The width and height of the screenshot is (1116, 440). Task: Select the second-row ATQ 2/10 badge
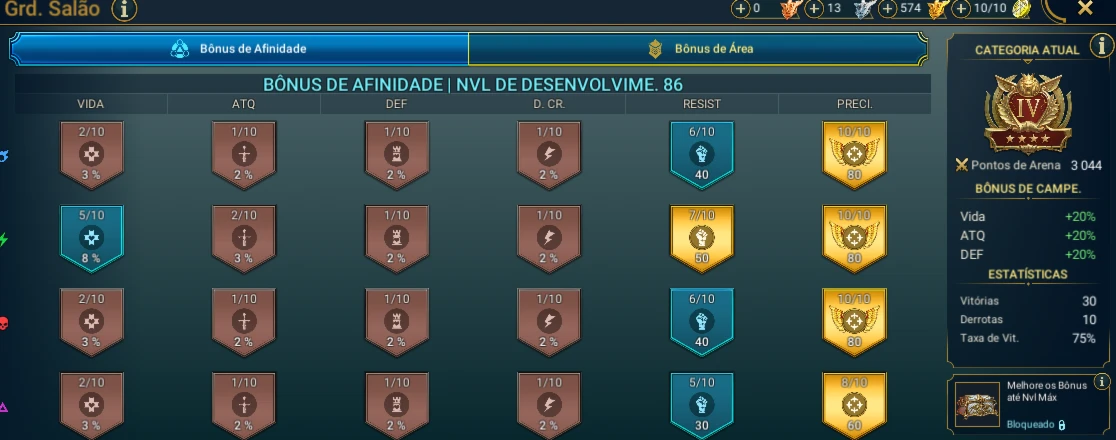point(243,239)
